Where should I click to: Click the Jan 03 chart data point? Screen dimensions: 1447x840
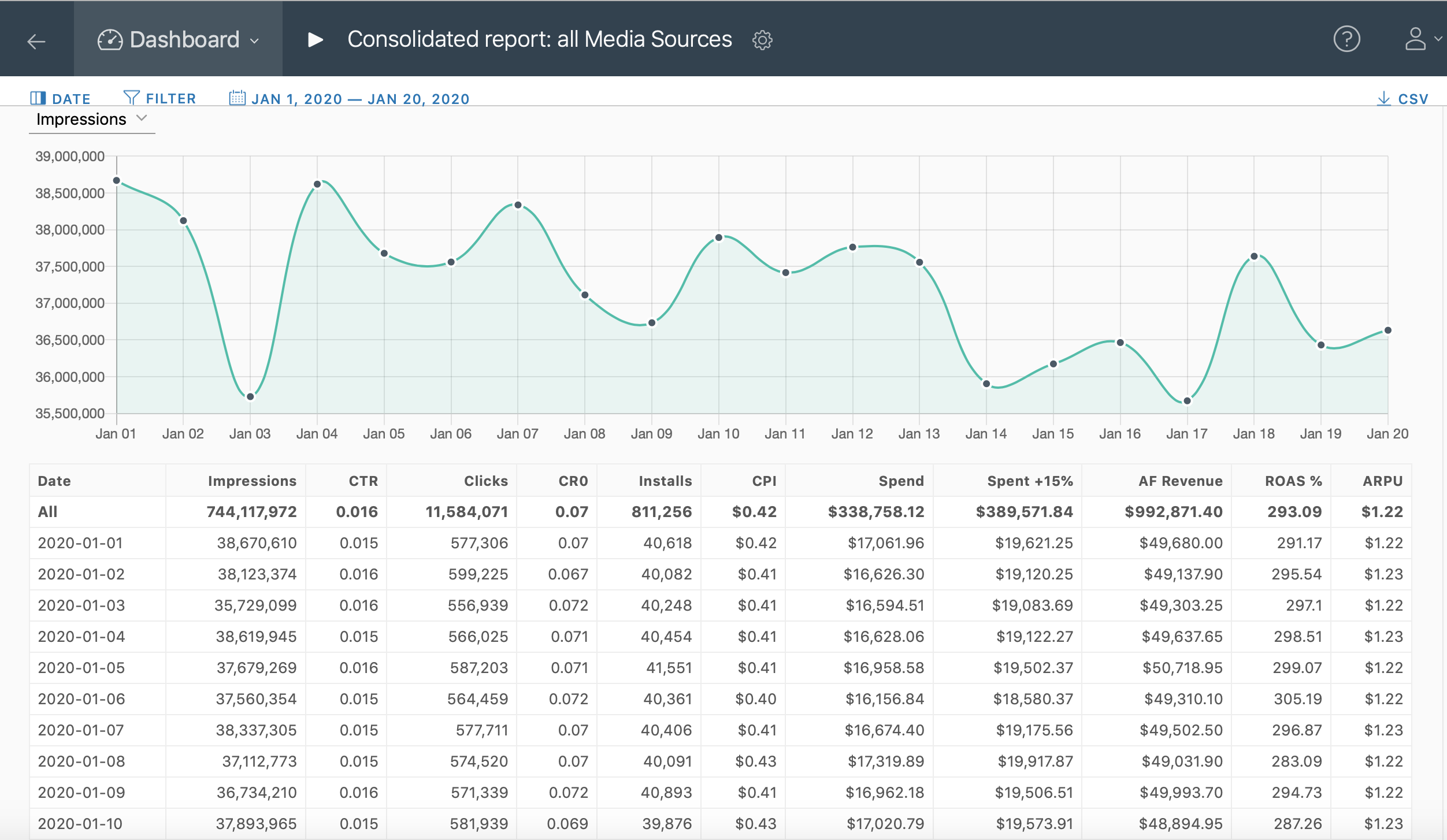[x=250, y=397]
